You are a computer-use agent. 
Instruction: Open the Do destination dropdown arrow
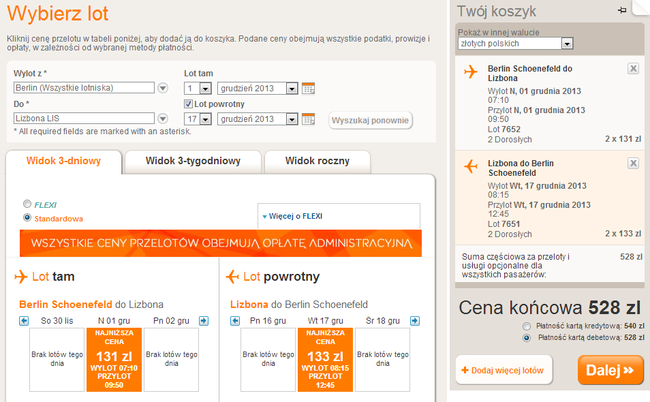pyautogui.click(x=163, y=119)
